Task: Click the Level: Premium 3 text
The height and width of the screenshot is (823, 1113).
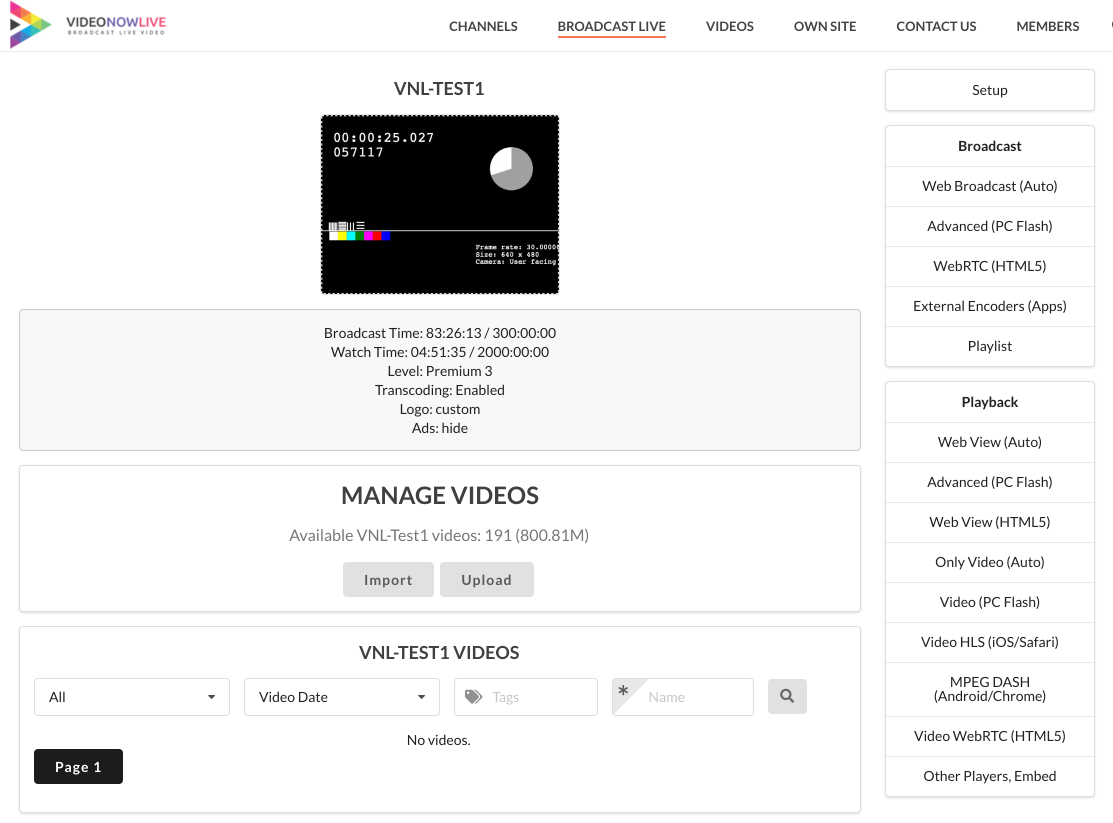Action: click(x=440, y=371)
